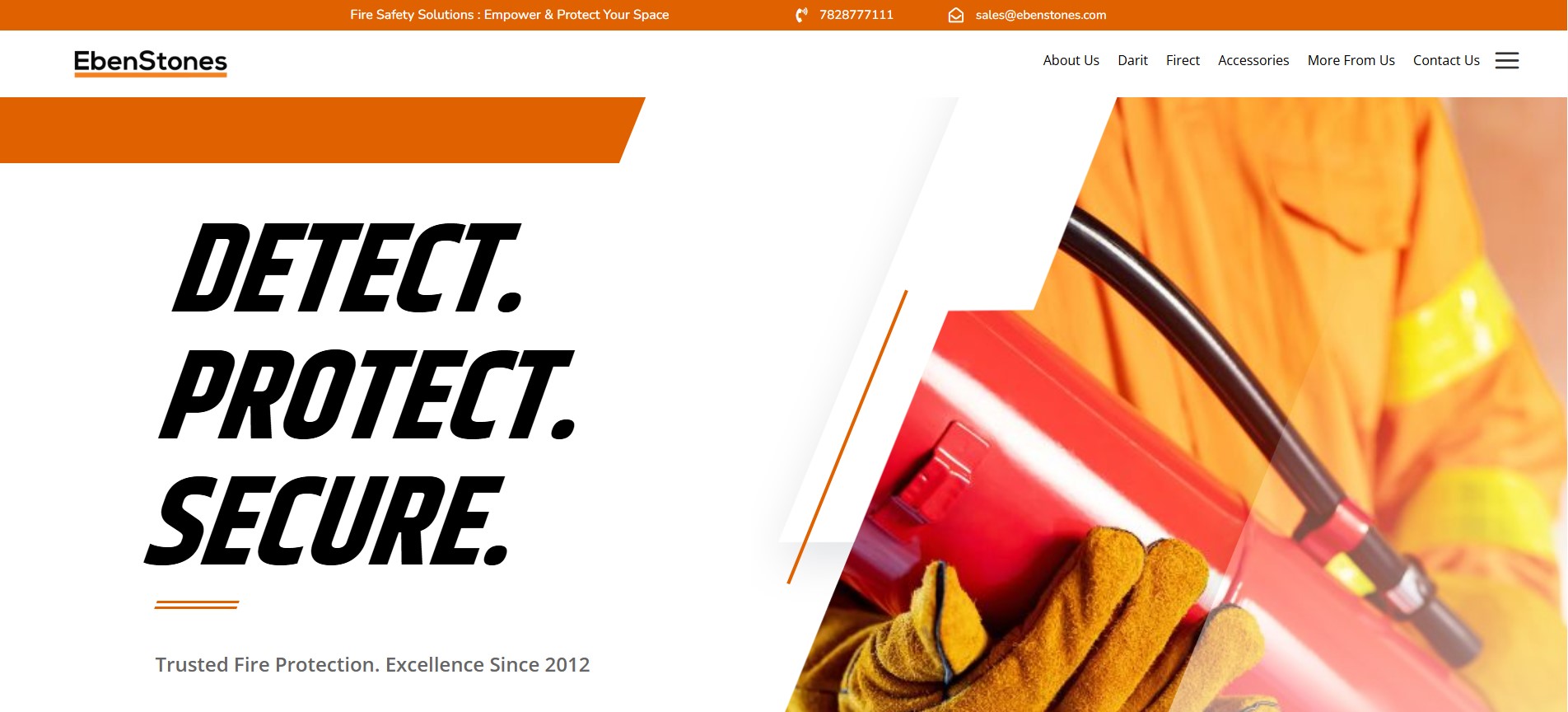The height and width of the screenshot is (712, 1568).
Task: Click the email envelope icon
Action: [x=955, y=15]
